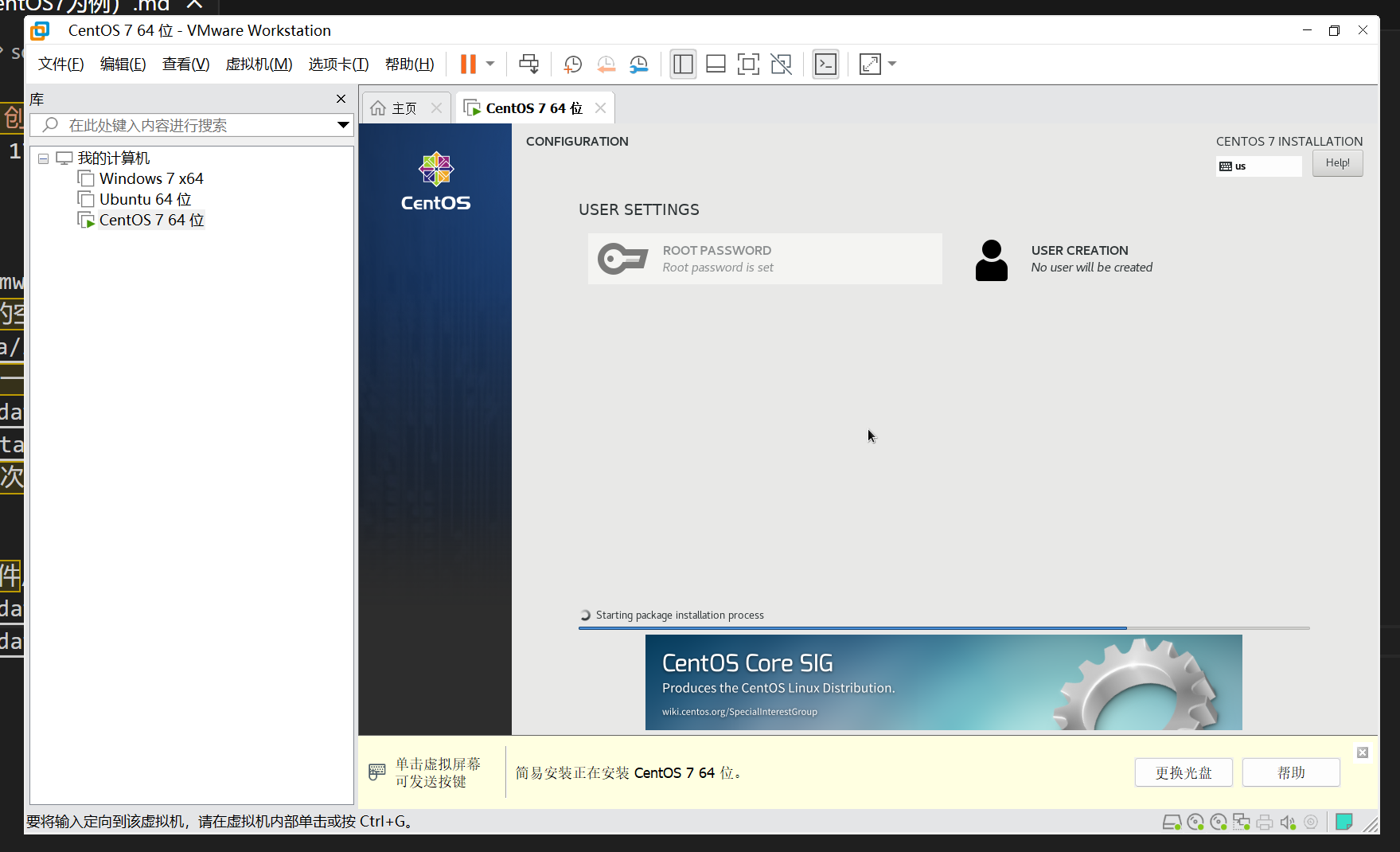1400x852 pixels.
Task: Open the library search dropdown arrow
Action: pos(343,125)
